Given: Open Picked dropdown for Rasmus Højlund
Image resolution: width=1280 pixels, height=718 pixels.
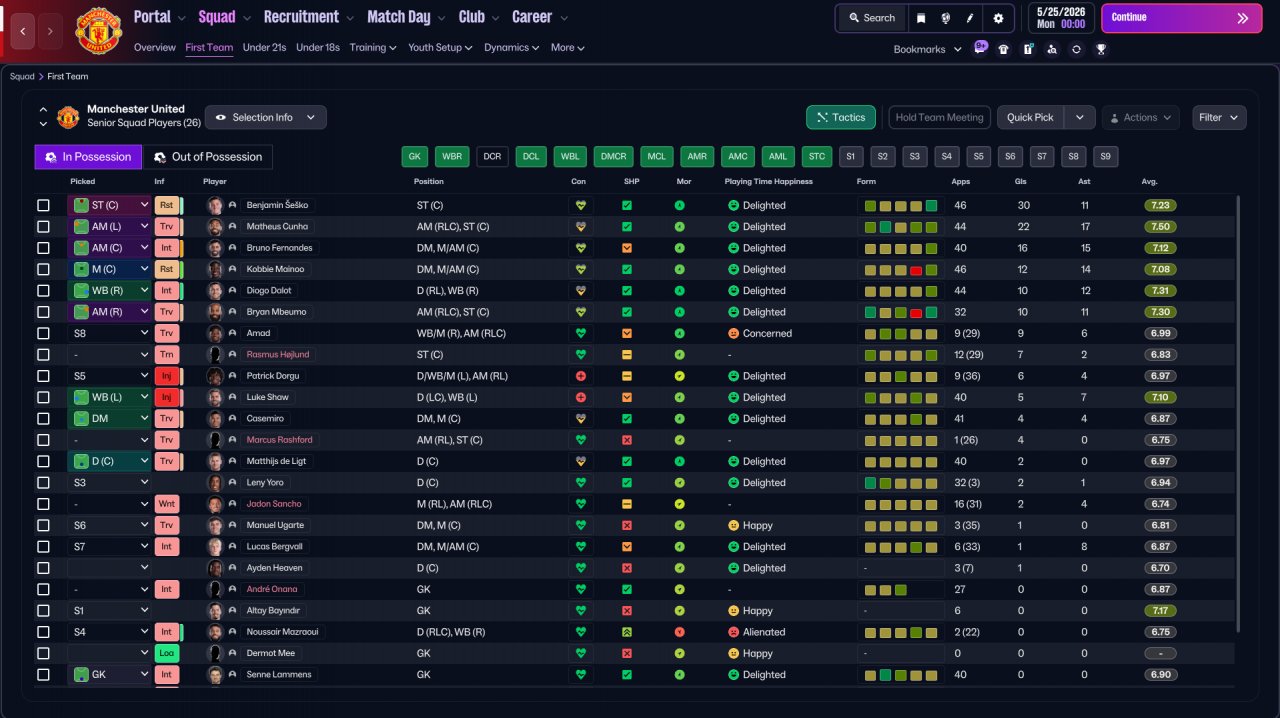Looking at the screenshot, I should coord(109,355).
